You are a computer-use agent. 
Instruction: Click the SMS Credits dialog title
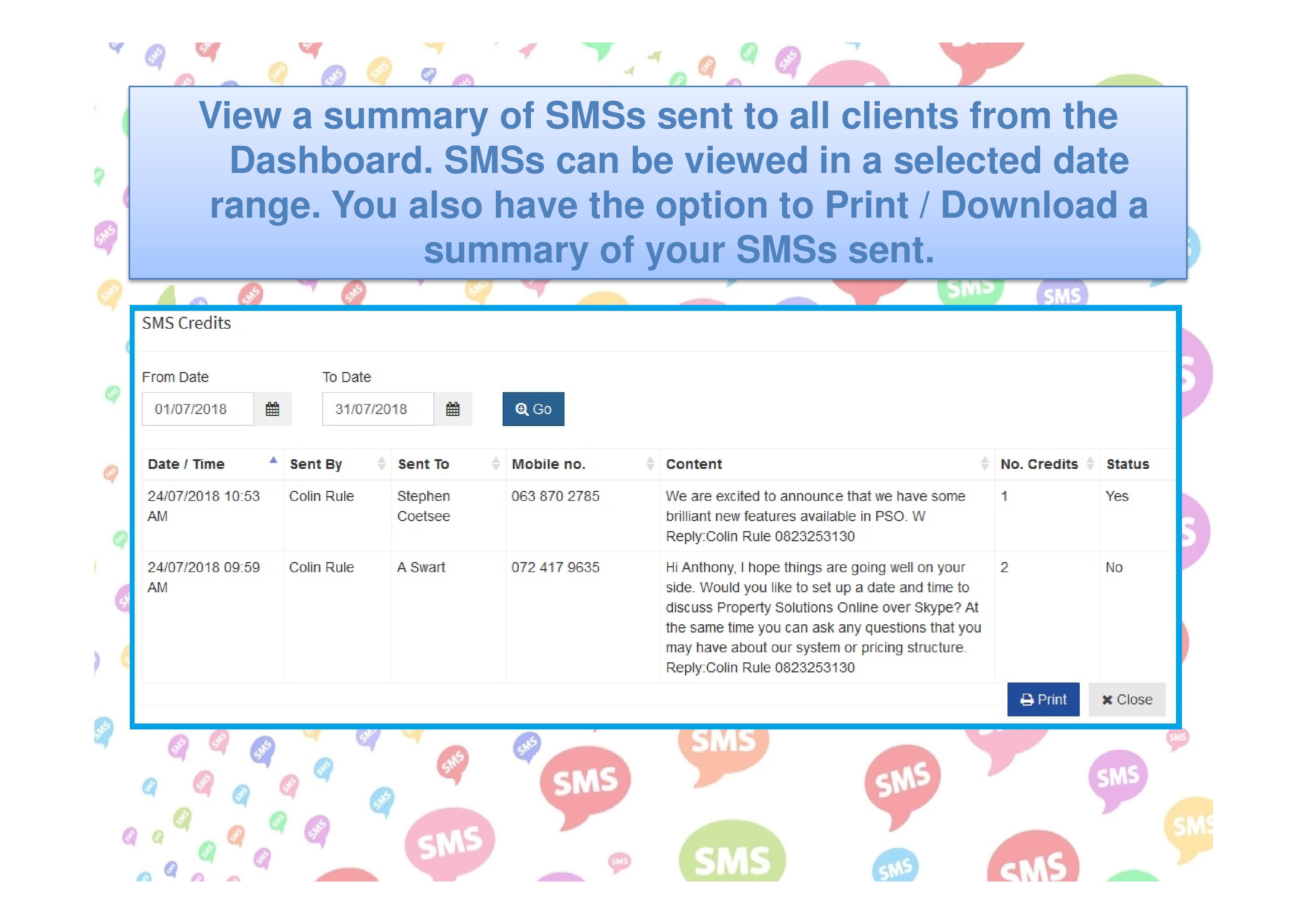pyautogui.click(x=186, y=323)
